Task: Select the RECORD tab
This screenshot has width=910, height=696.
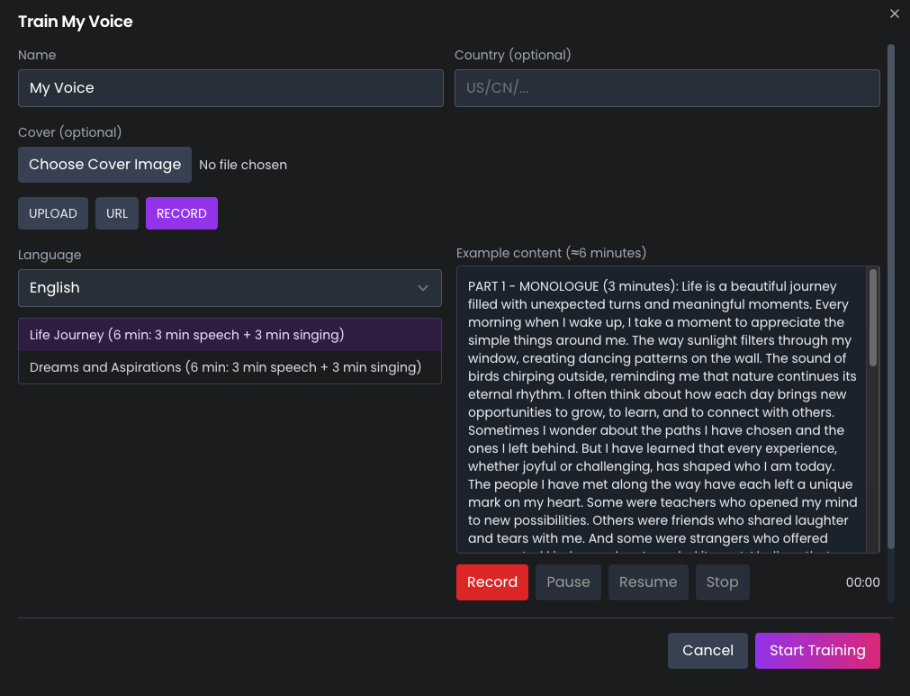Action: point(181,213)
